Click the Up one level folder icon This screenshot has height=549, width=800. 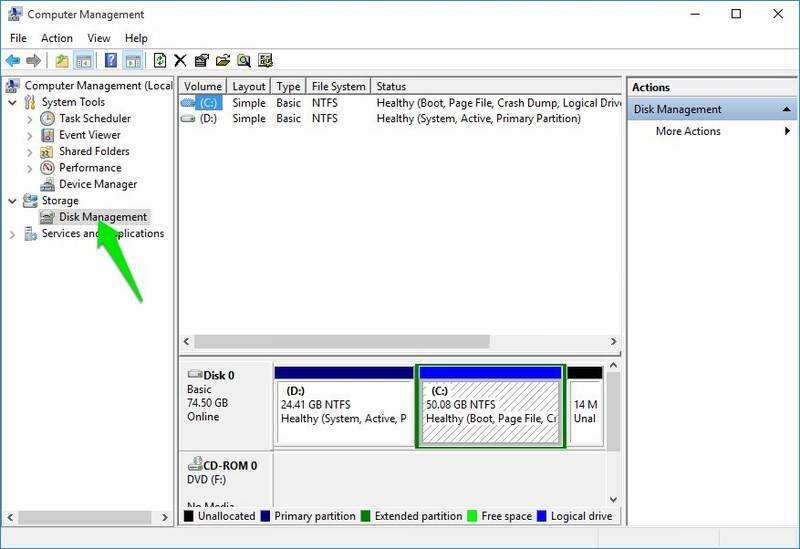click(62, 61)
